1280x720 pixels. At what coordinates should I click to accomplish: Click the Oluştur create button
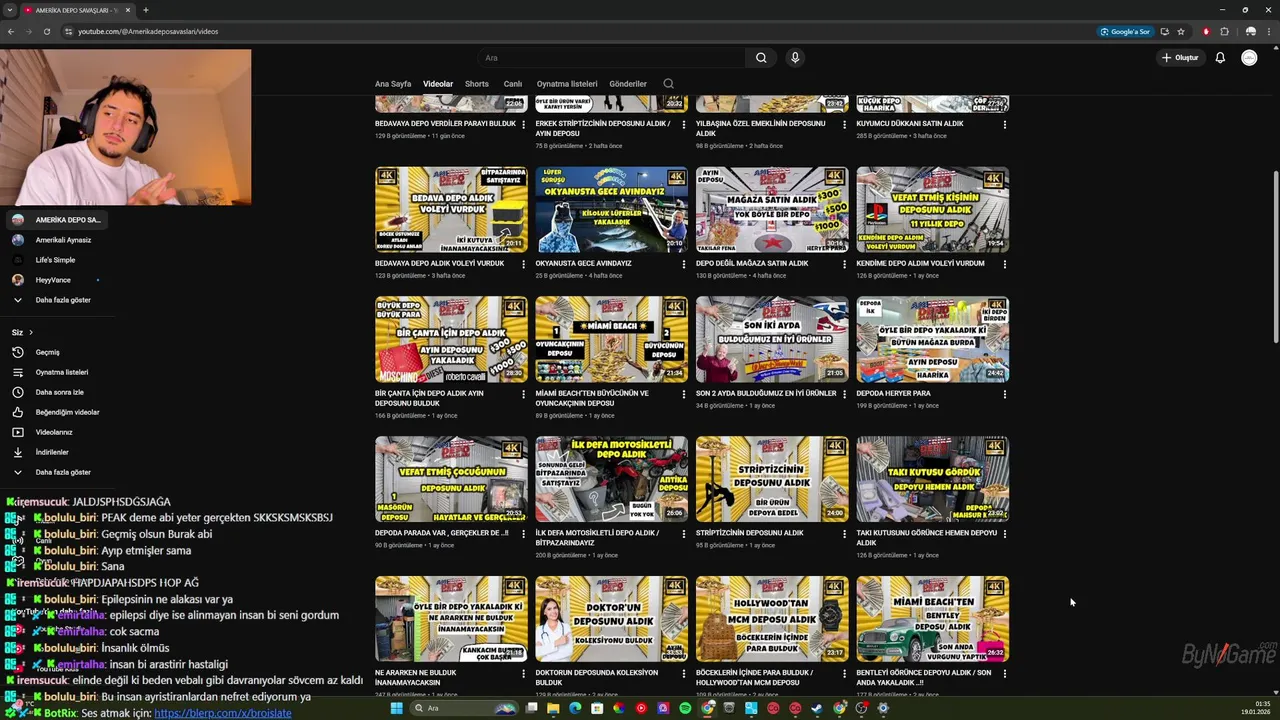tap(1180, 58)
